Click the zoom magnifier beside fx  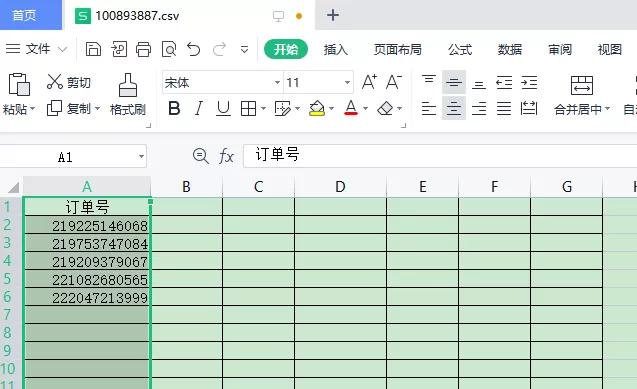tap(201, 156)
